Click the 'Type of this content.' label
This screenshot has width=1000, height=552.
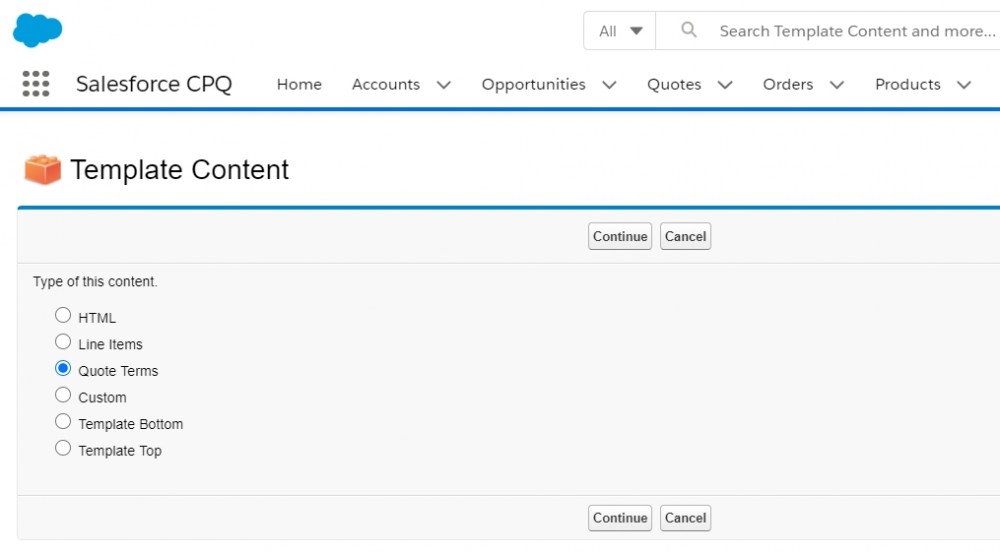point(95,282)
